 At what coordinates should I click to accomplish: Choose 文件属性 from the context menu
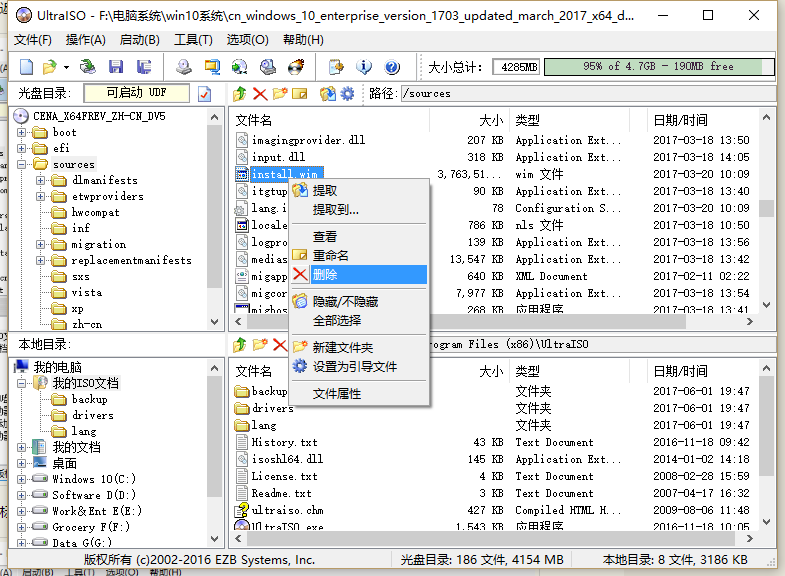(359, 394)
